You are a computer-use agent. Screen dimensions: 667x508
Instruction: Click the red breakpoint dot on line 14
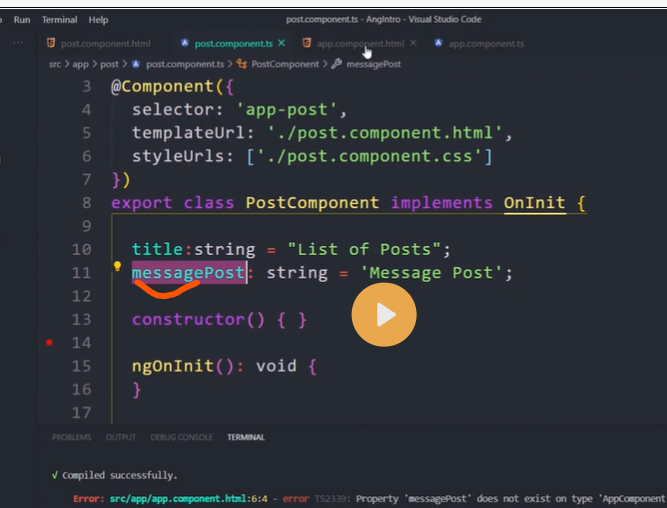click(x=49, y=343)
